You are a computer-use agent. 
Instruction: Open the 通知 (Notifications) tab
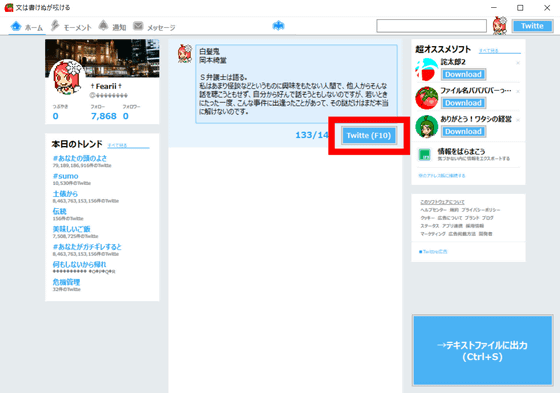[x=112, y=27]
